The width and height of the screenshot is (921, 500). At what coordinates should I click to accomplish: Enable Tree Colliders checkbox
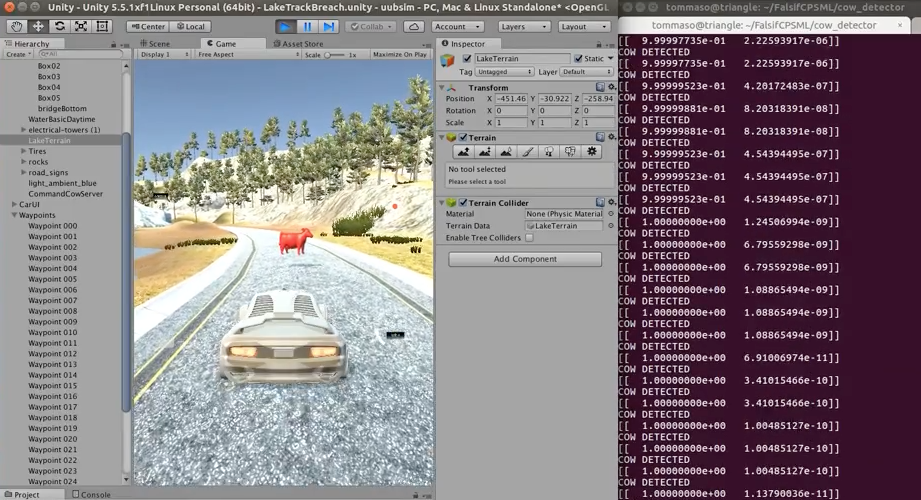[x=529, y=238]
